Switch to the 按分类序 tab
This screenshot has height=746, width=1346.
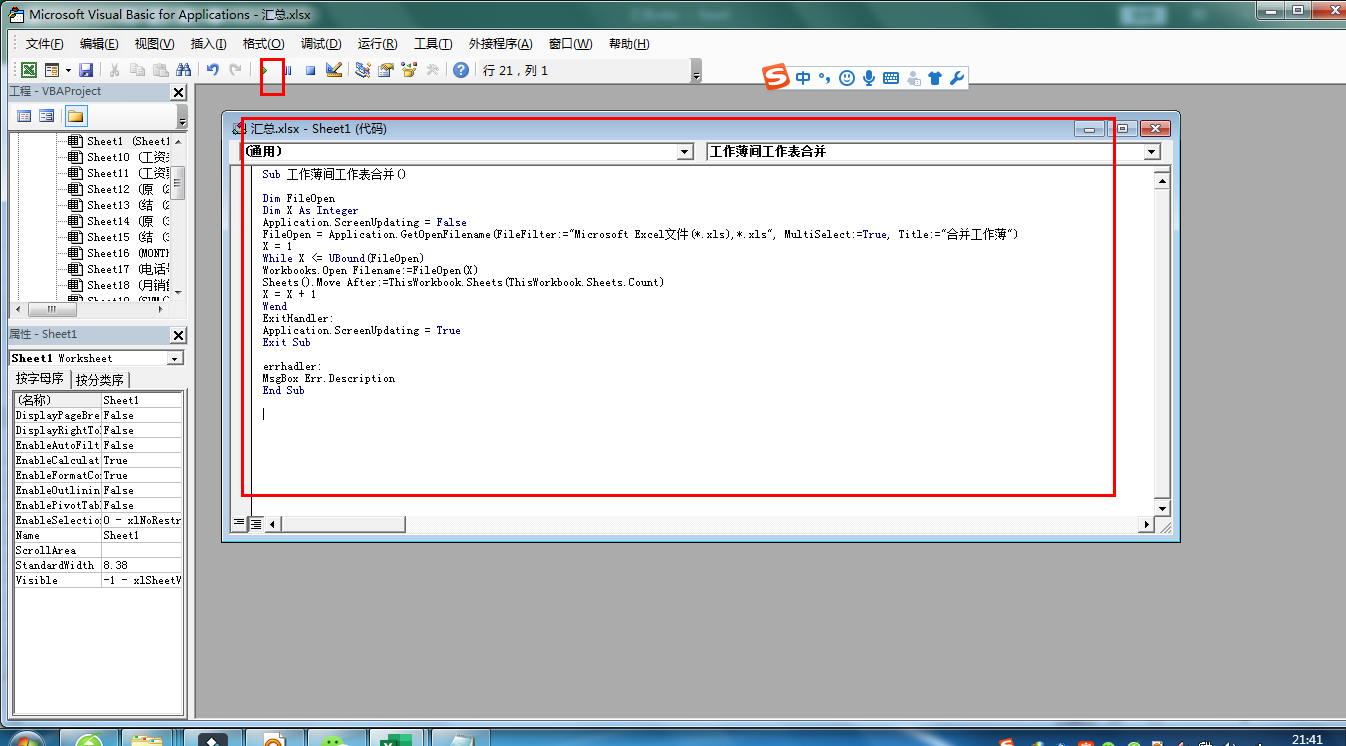pyautogui.click(x=100, y=380)
